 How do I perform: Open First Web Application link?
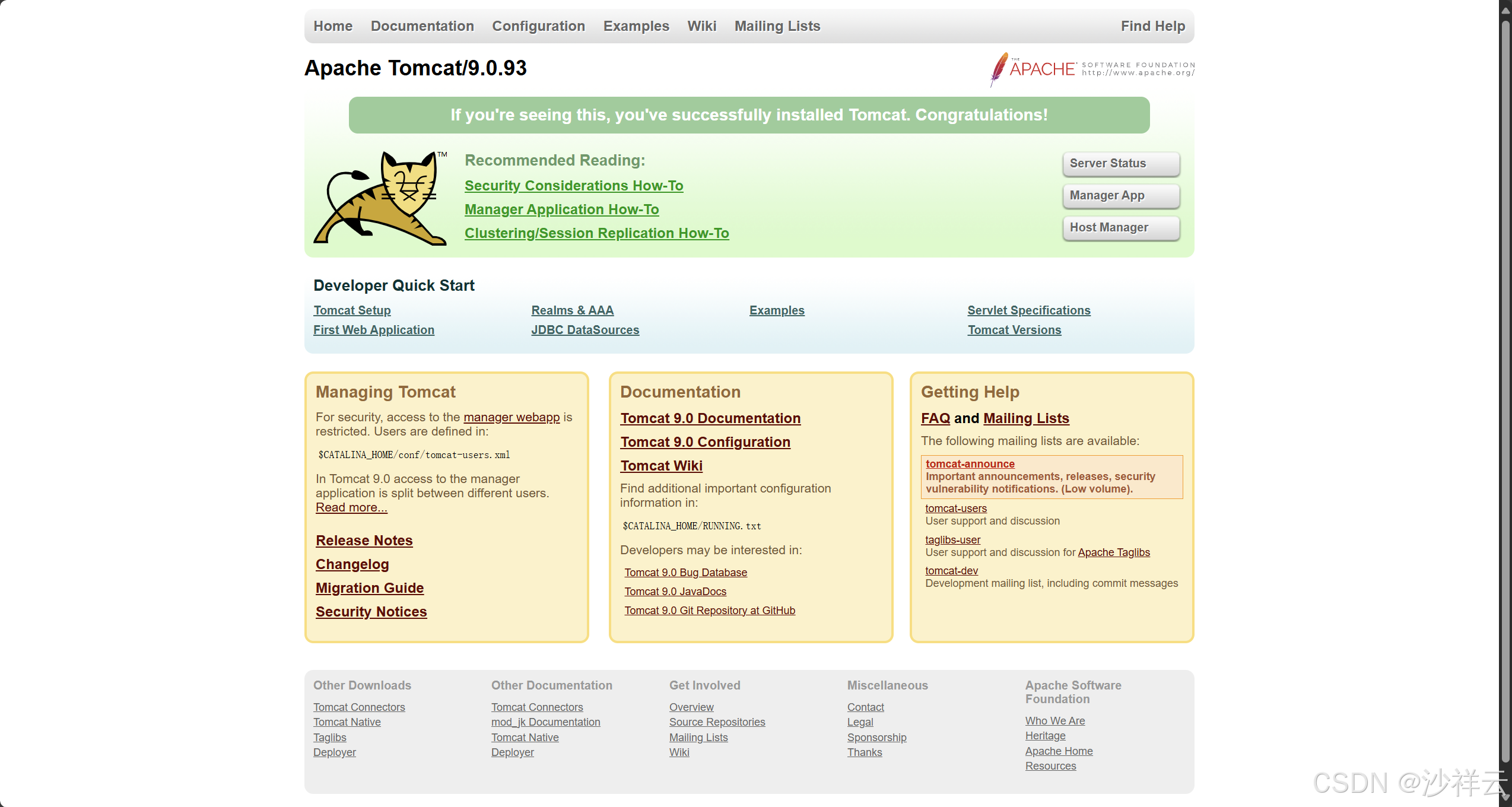pyautogui.click(x=374, y=330)
